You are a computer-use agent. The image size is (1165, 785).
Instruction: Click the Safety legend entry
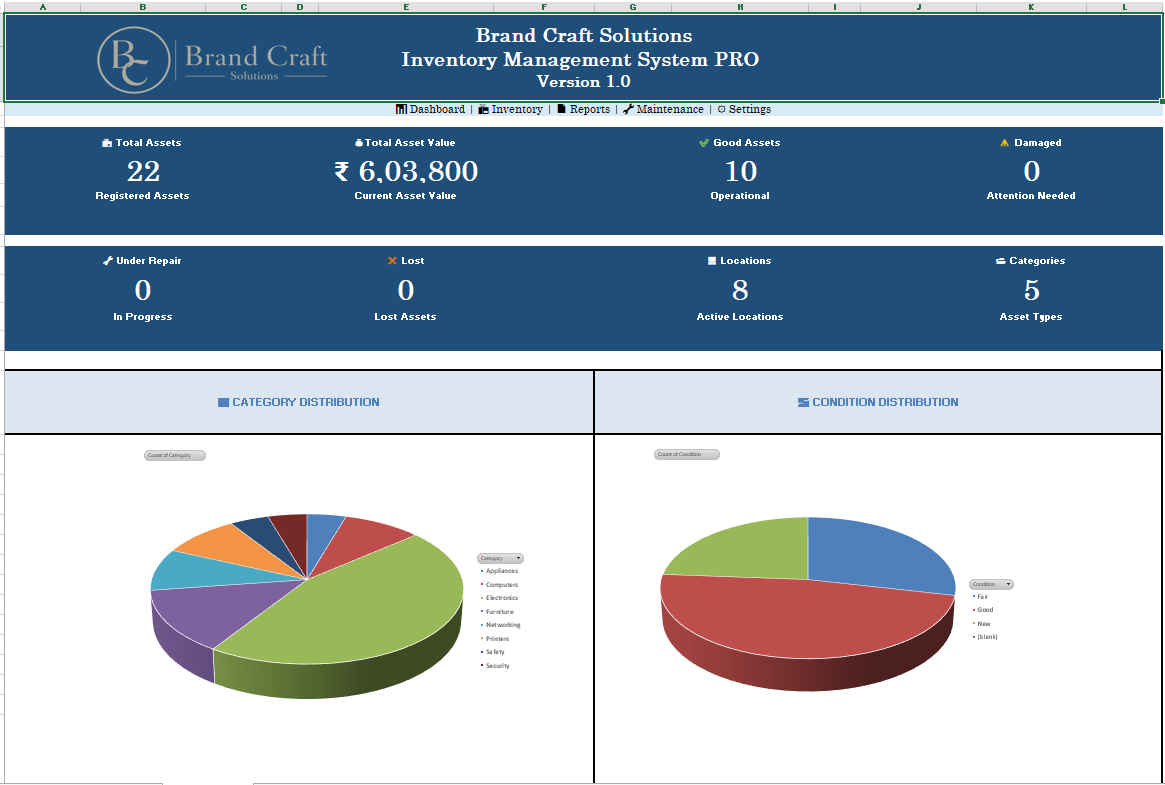pos(495,652)
